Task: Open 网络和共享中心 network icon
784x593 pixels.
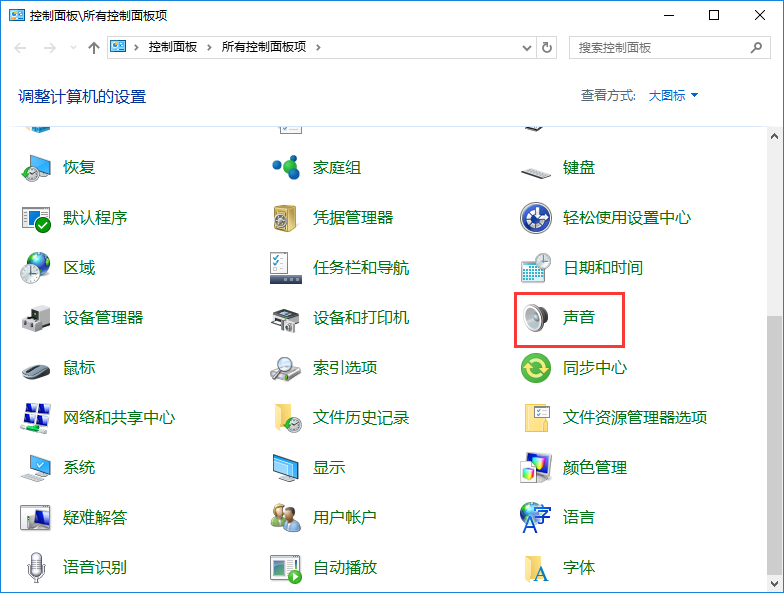Action: pos(37,418)
